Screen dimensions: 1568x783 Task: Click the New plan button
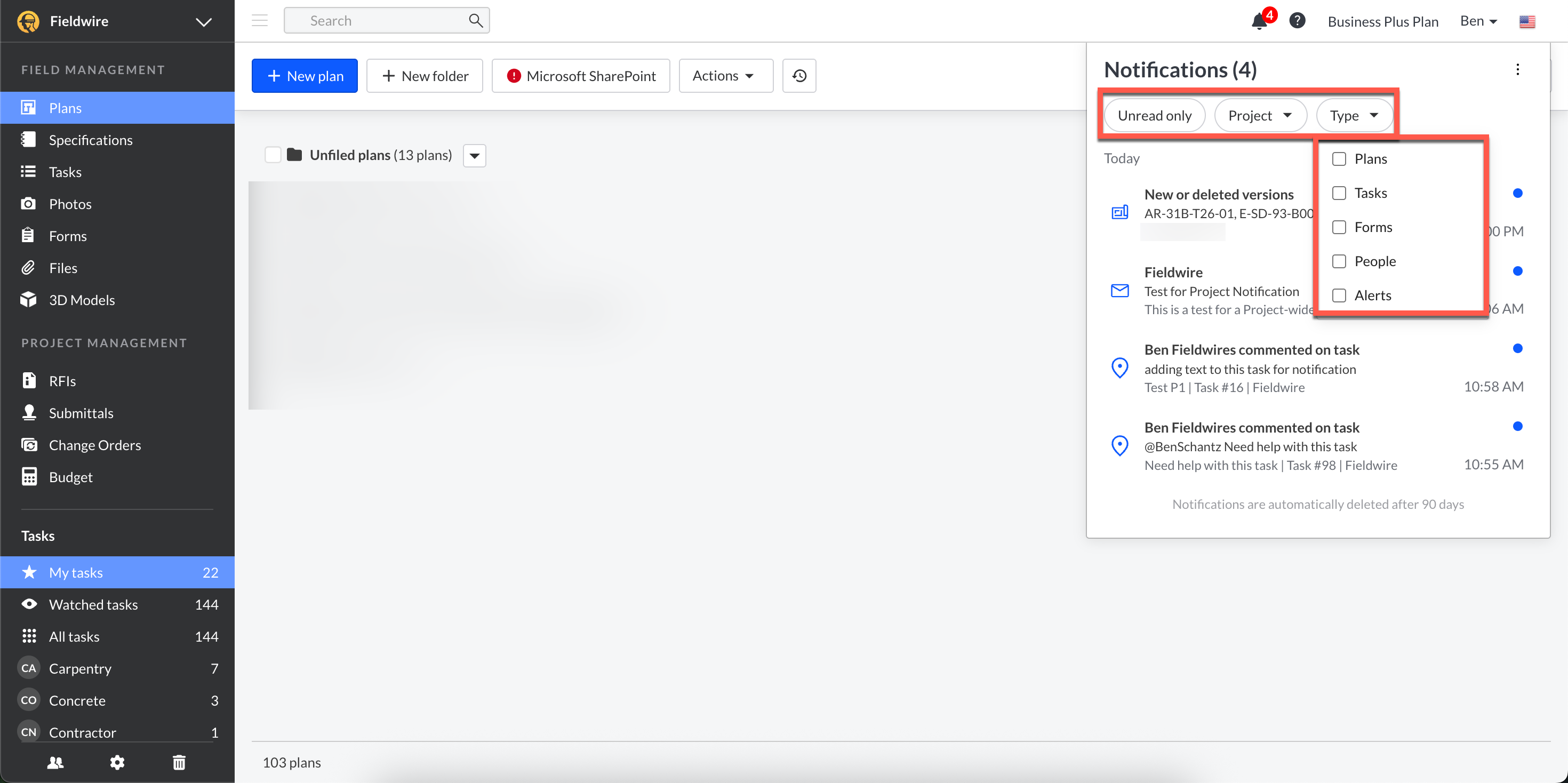coord(305,76)
